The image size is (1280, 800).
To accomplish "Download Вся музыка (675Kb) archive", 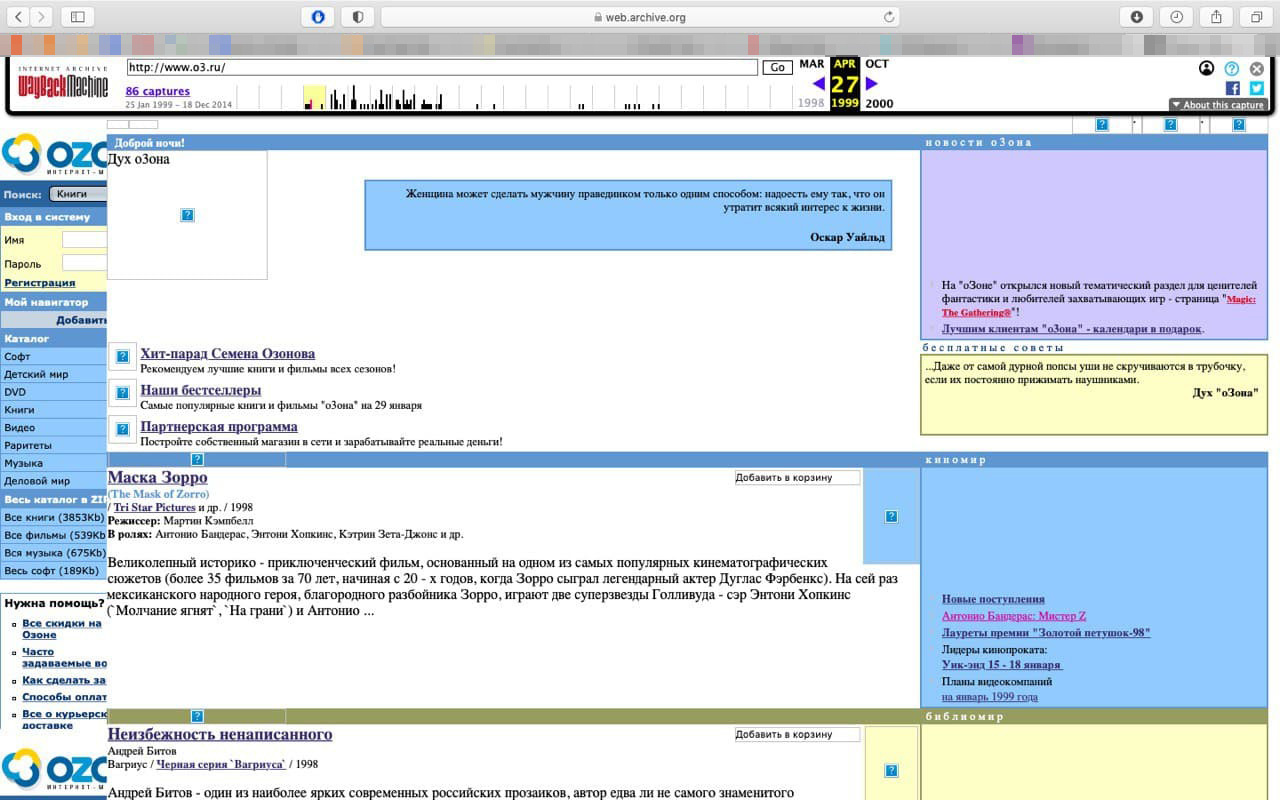I will click(x=53, y=553).
